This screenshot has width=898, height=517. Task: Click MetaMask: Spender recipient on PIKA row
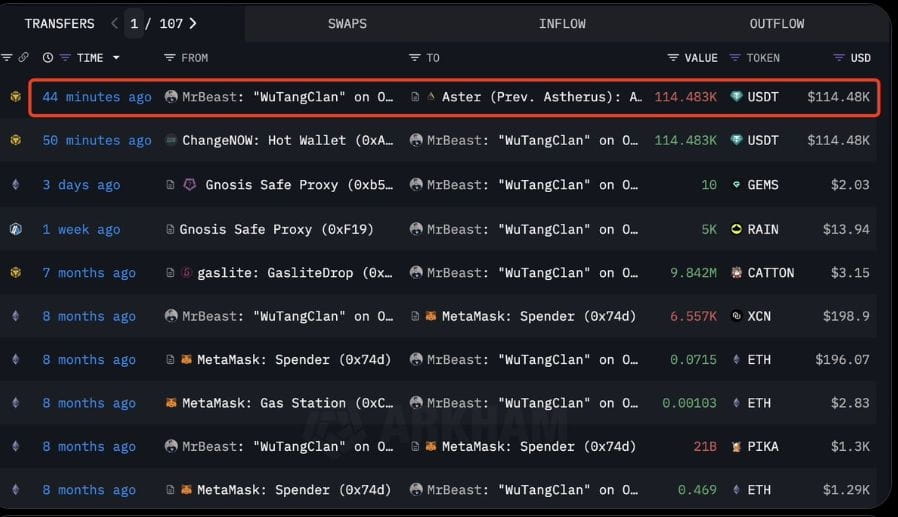(538, 447)
